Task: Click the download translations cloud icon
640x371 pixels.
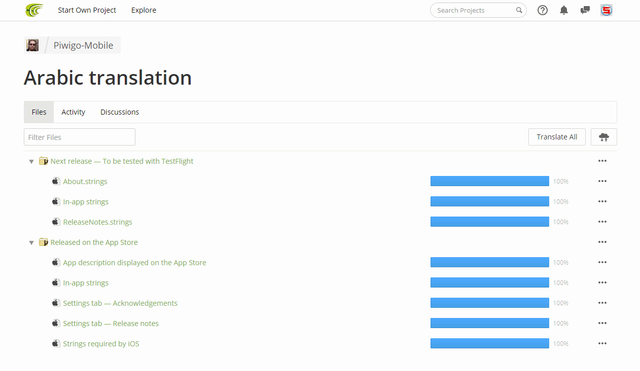Action: (604, 137)
